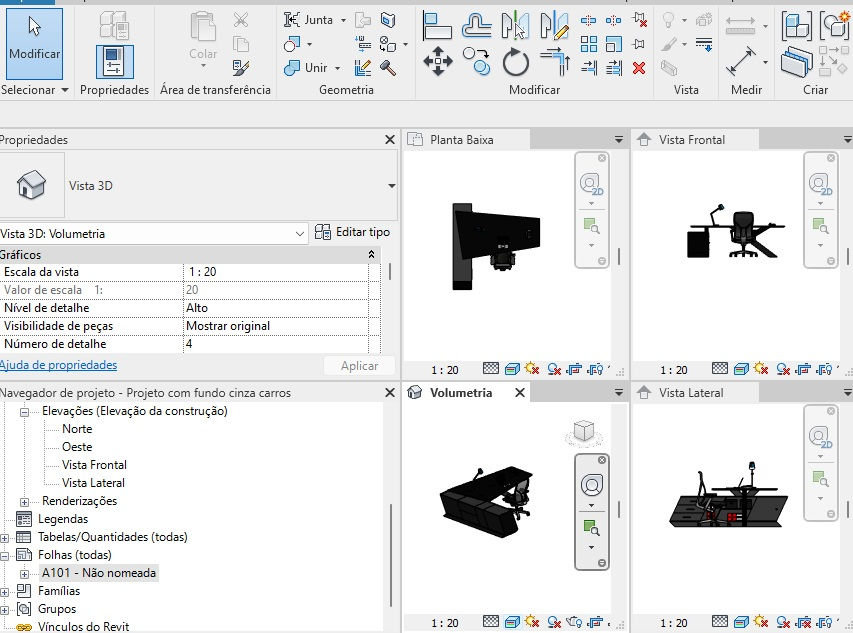Open the steering wheel in Volumetria navigation bar

[591, 485]
